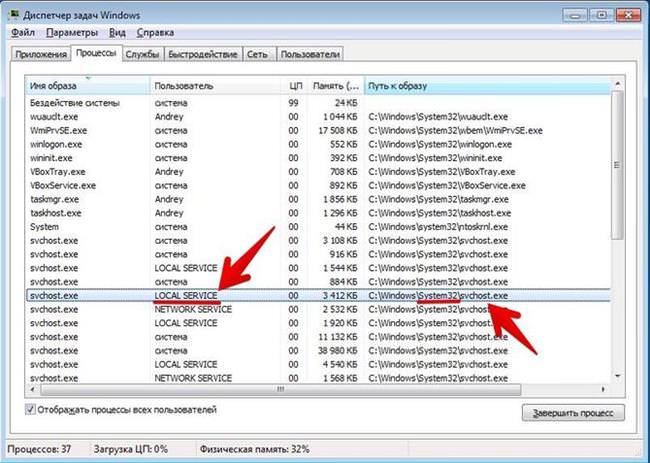Select highlighted svchost.exe using 3 412 КБ

[x=318, y=296]
